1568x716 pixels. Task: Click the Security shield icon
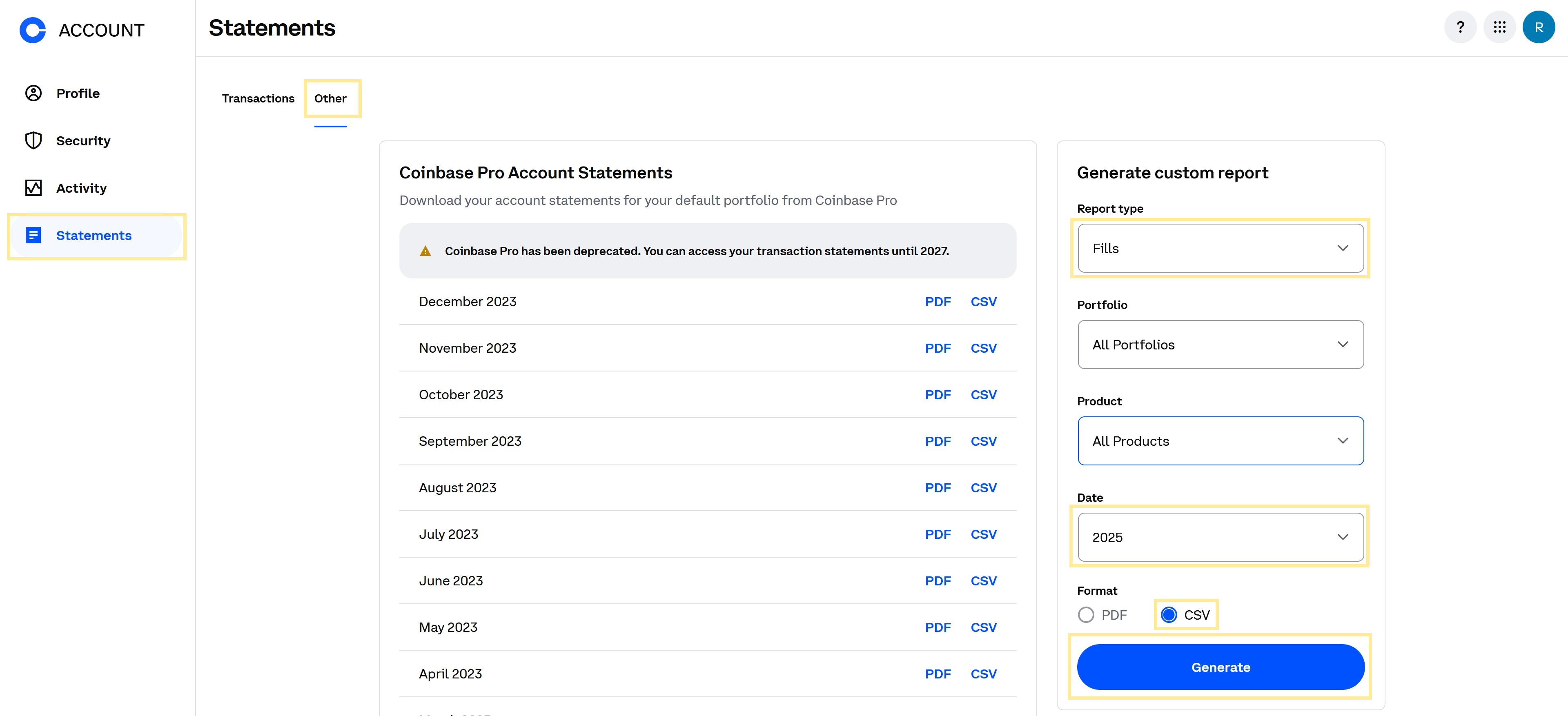pyautogui.click(x=33, y=140)
